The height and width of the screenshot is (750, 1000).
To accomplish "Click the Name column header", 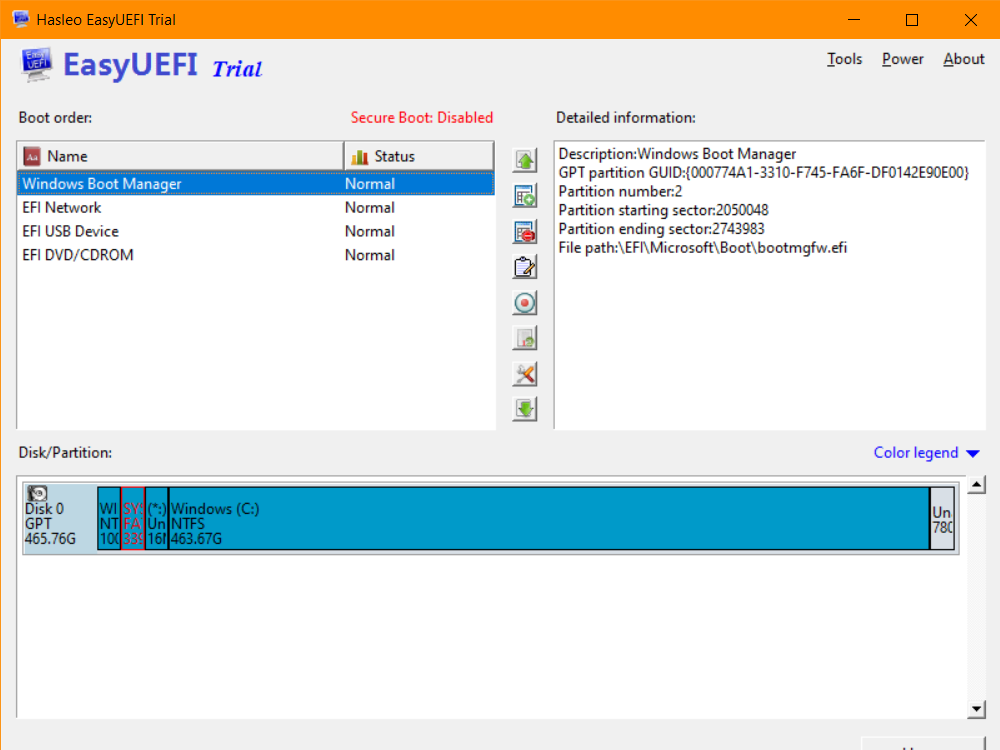I will [180, 156].
